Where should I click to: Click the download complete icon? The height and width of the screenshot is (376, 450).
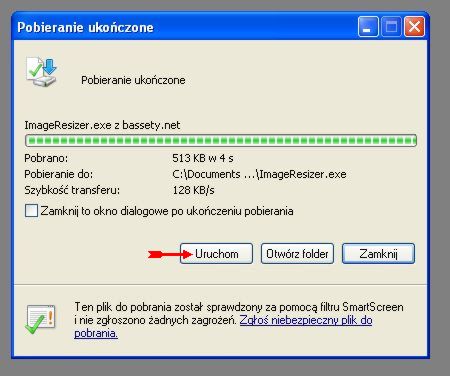pos(42,72)
